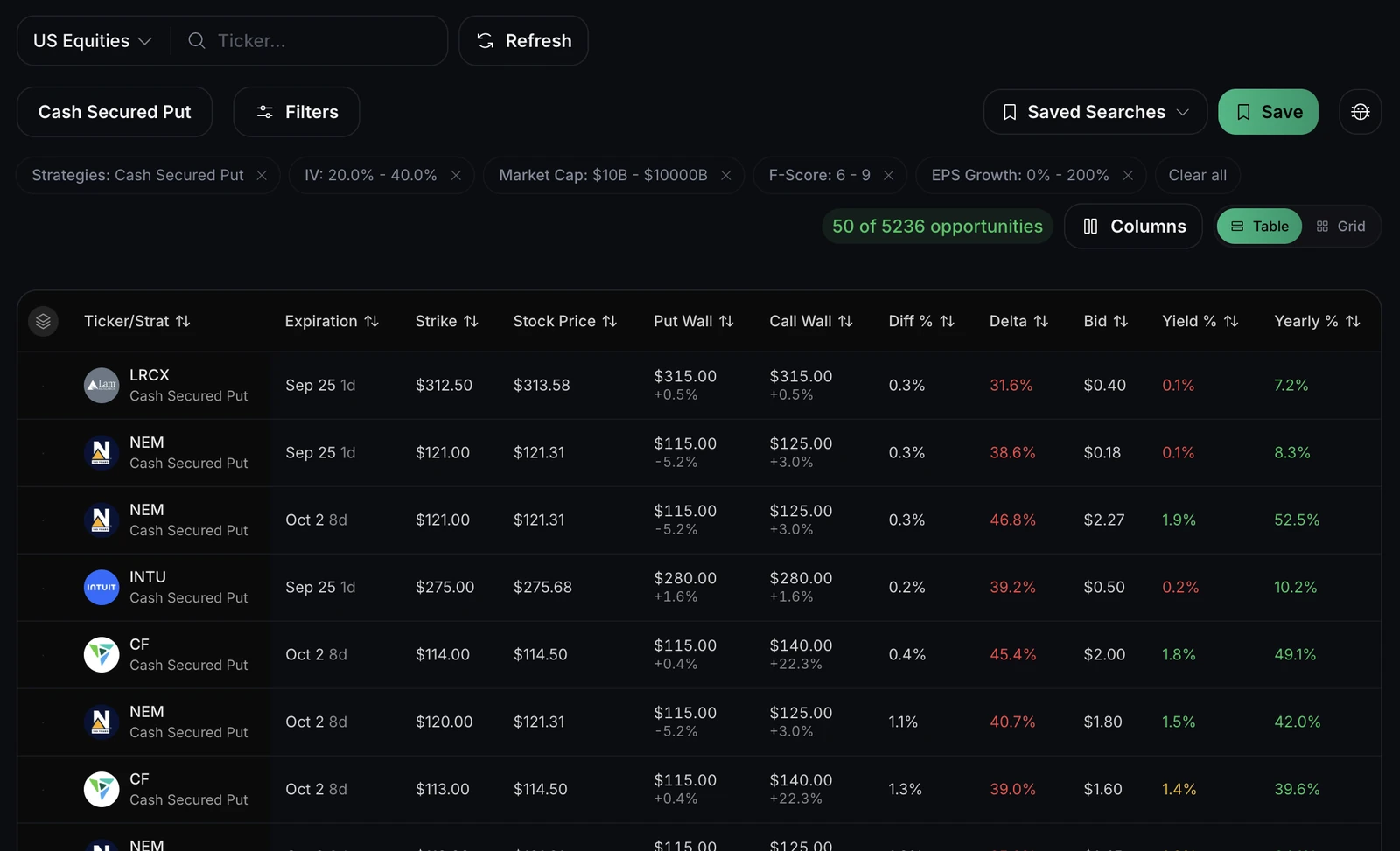Remove the F-Score 6 - 9 filter
This screenshot has width=1400, height=851.
(889, 175)
